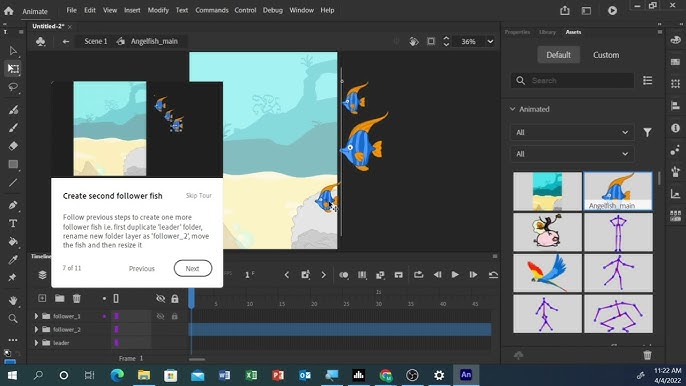Screen dimensions: 686x386
Task: Open the File menu
Action: coord(71,10)
